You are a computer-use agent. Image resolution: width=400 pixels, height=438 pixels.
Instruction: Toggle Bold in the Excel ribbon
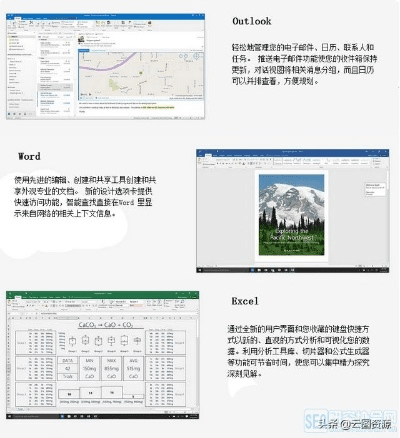coord(28,305)
